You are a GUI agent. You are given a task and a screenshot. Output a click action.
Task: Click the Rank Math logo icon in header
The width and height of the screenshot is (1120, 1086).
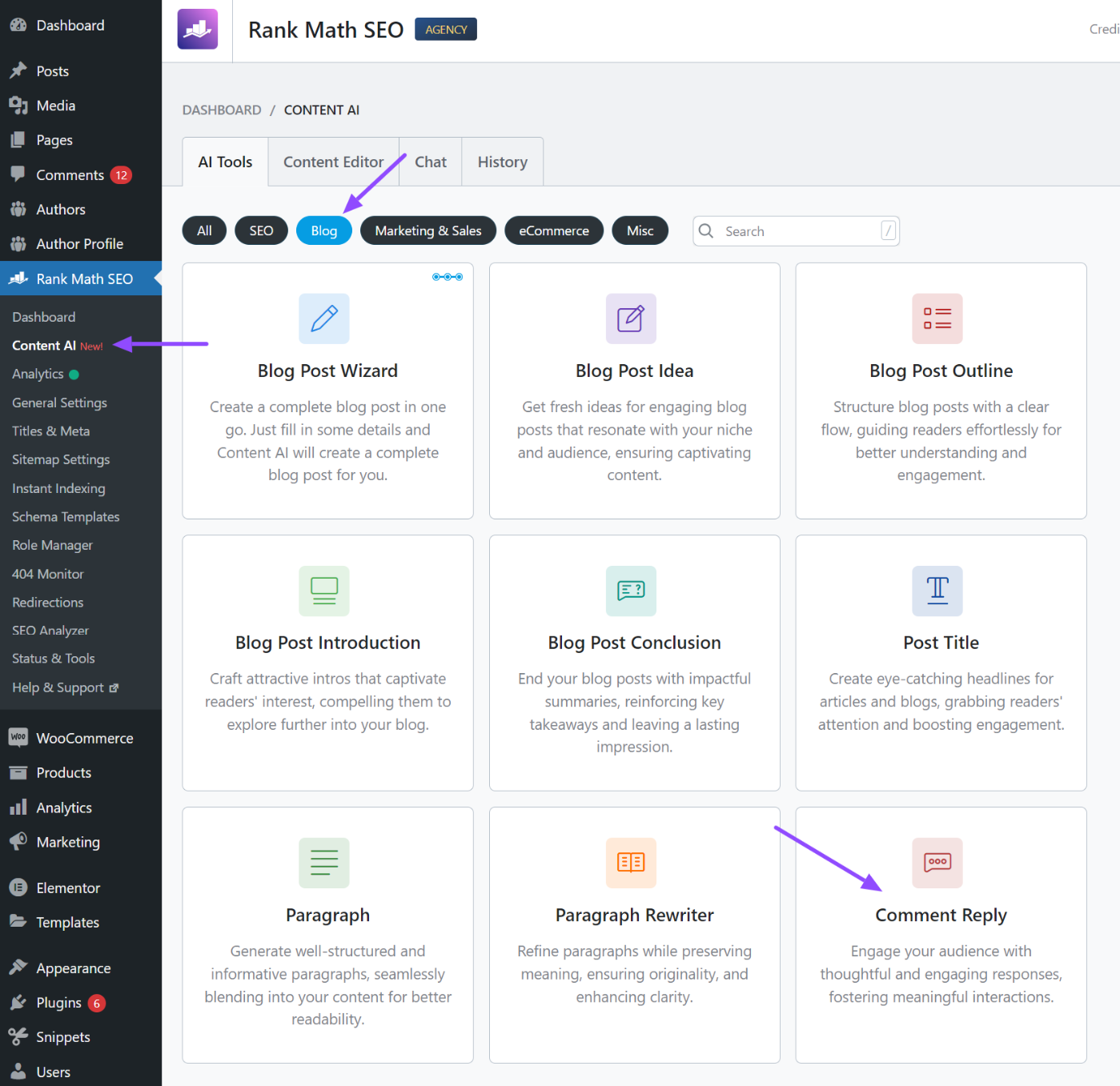pos(197,30)
